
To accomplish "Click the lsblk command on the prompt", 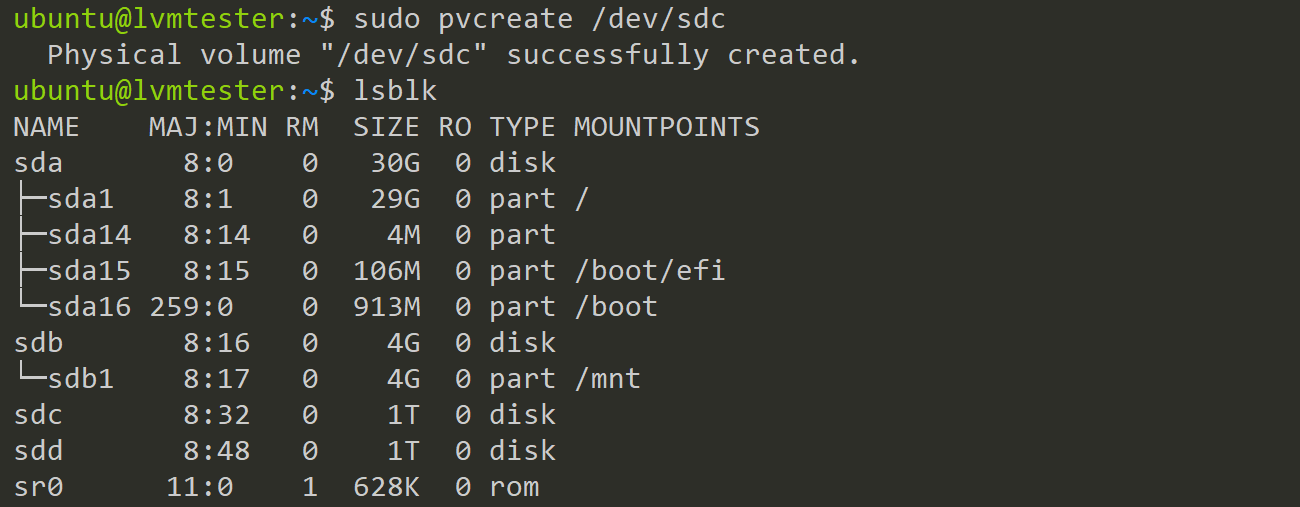I will (x=395, y=91).
